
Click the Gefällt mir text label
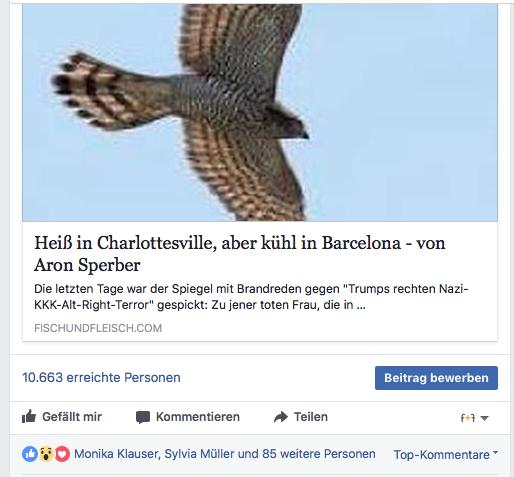pos(72,417)
